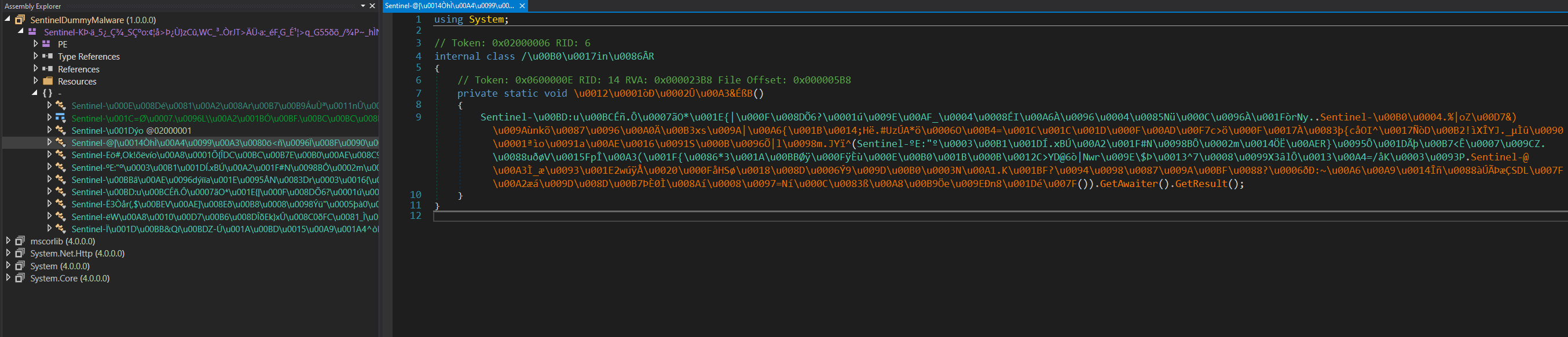The image size is (1568, 337).
Task: Close the open Sentinel-@| document tab
Action: 522,6
